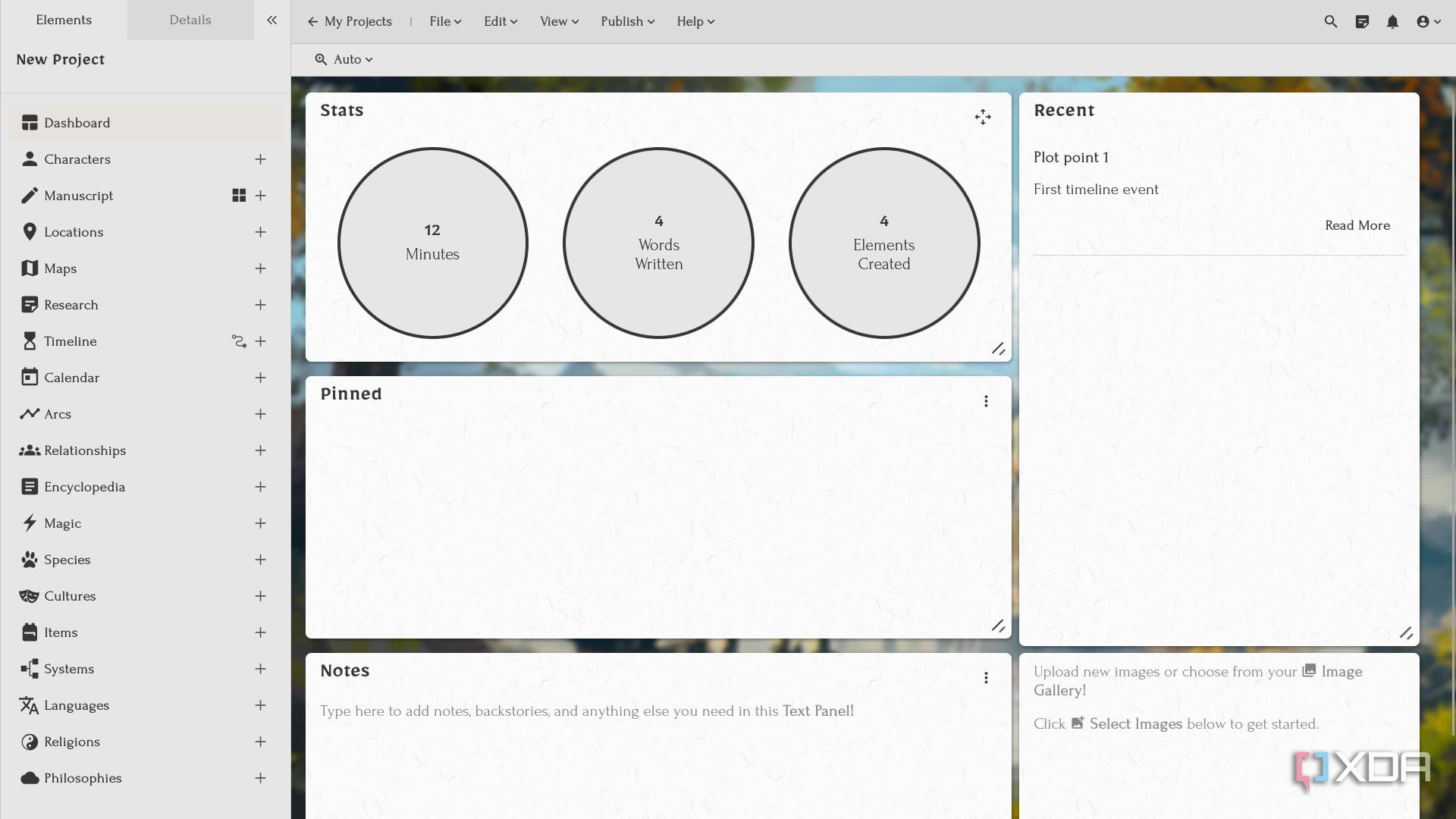
Task: Open the search magnifier in top bar
Action: pyautogui.click(x=1330, y=21)
